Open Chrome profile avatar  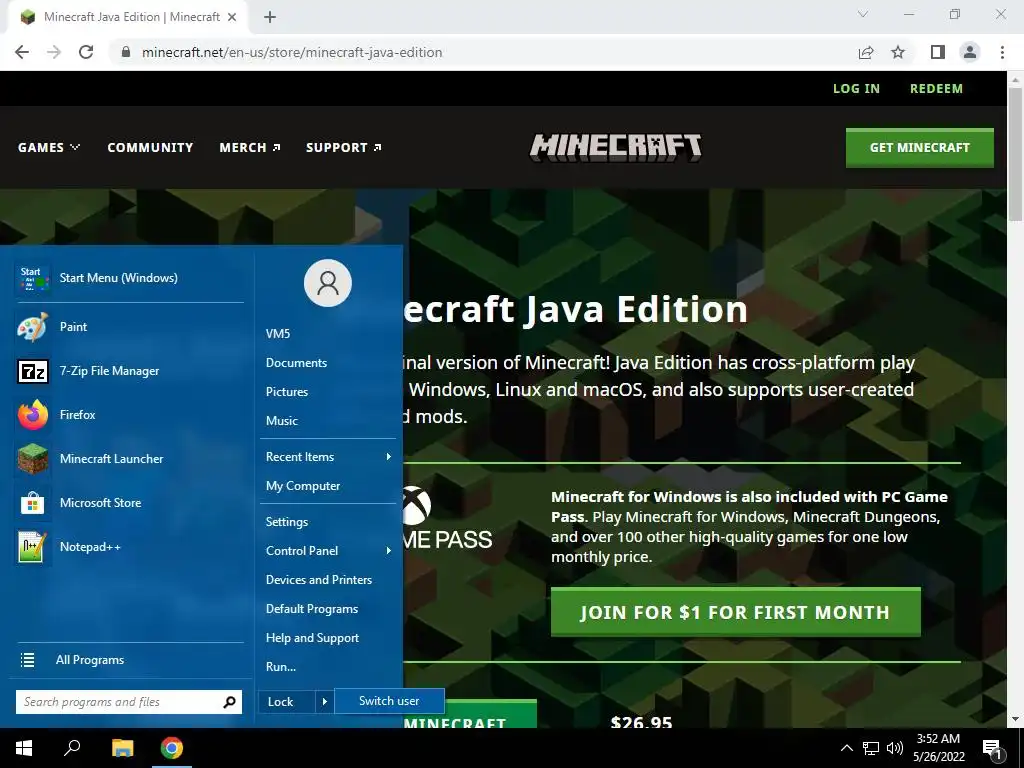[970, 52]
